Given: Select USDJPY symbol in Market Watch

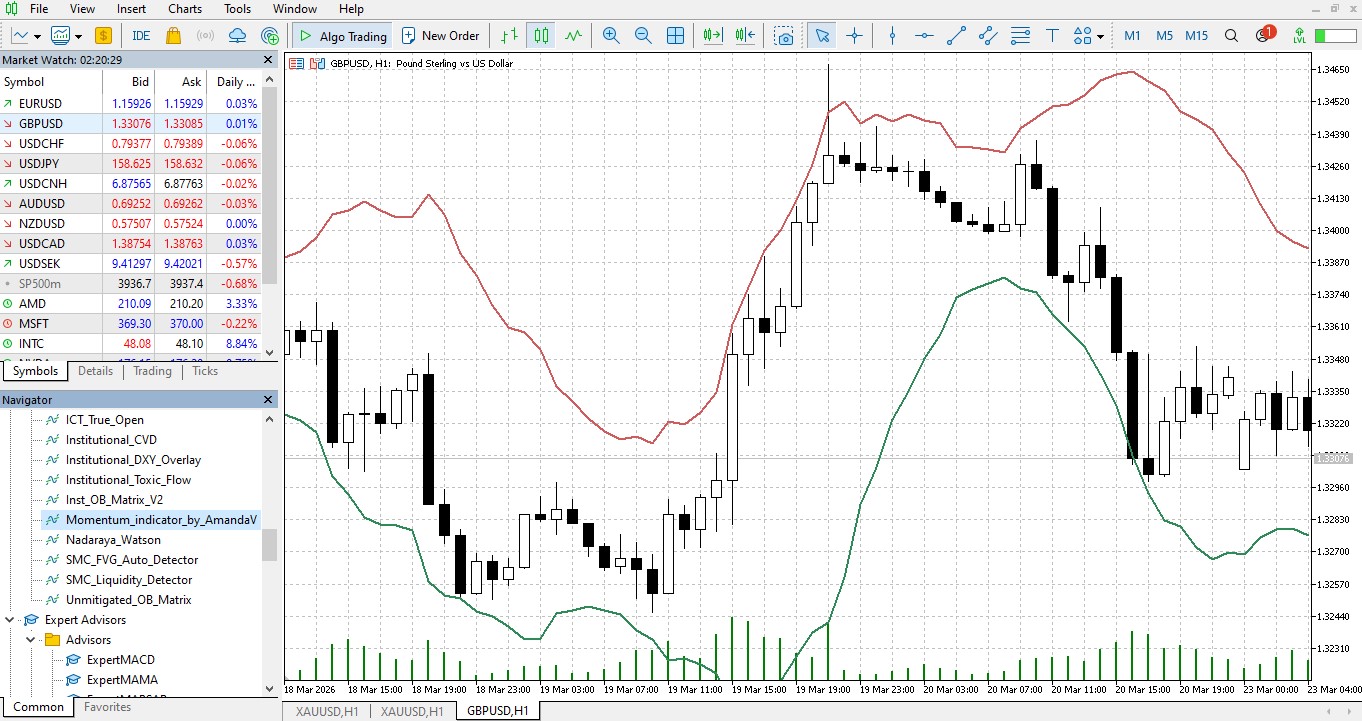Looking at the screenshot, I should pyautogui.click(x=40, y=164).
